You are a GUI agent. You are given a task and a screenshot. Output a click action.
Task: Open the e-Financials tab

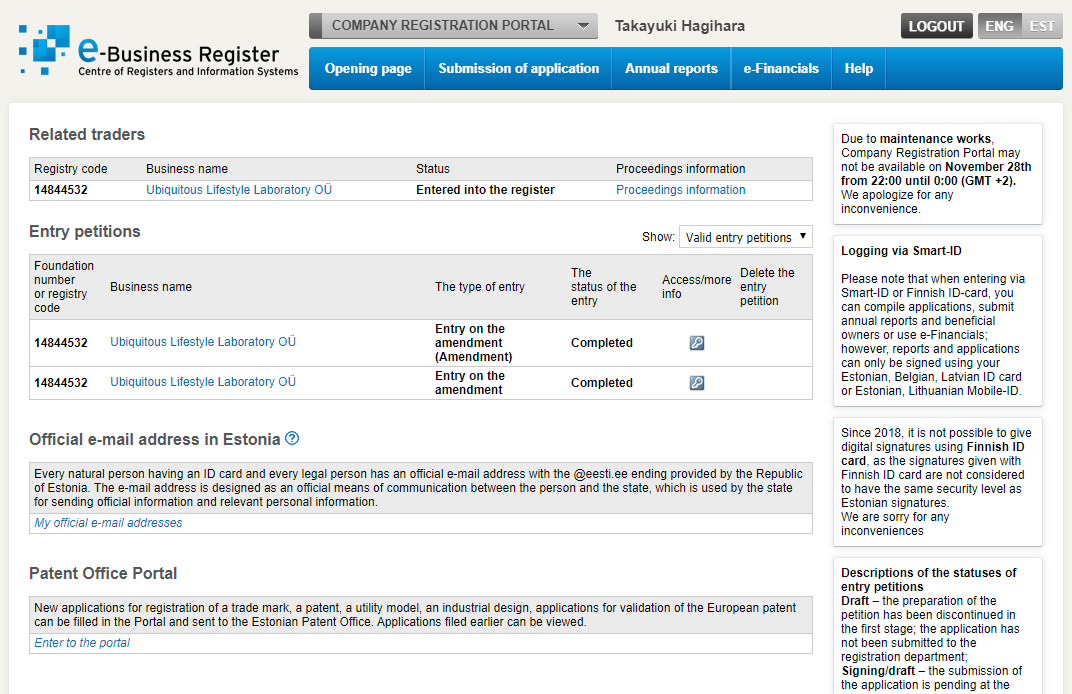coord(781,68)
